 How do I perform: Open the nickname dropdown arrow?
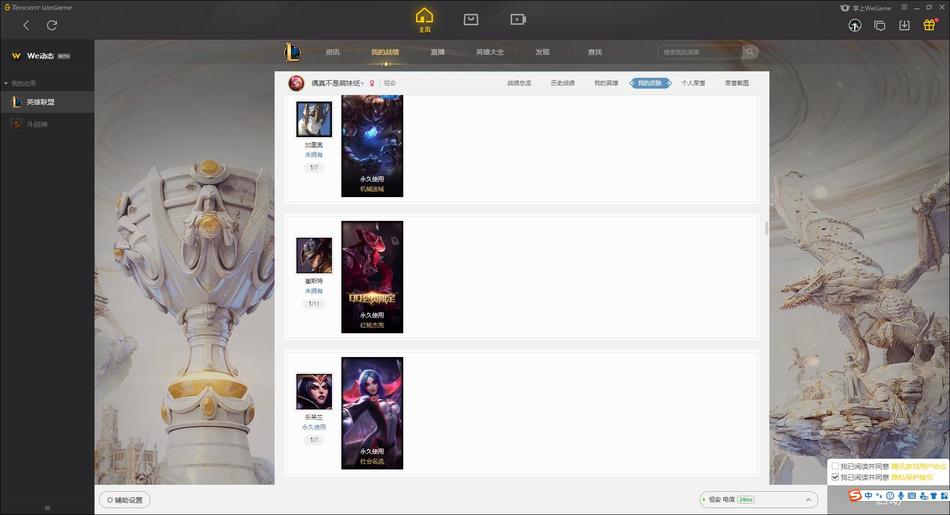[x=363, y=83]
